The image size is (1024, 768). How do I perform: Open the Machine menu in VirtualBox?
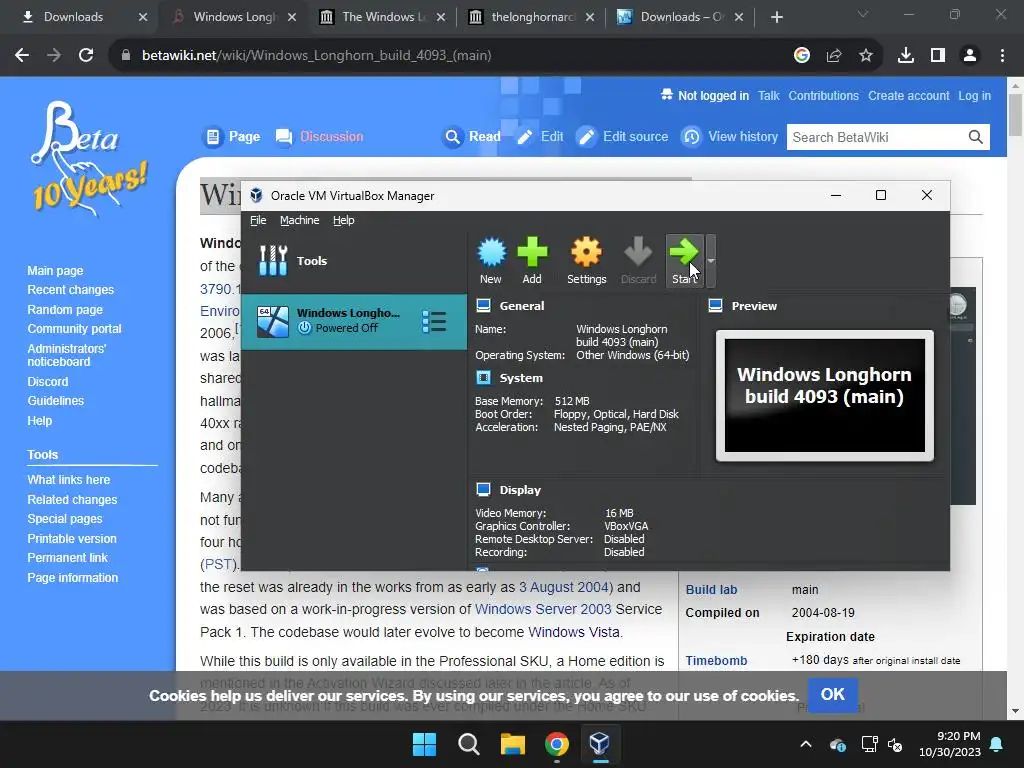(x=299, y=220)
